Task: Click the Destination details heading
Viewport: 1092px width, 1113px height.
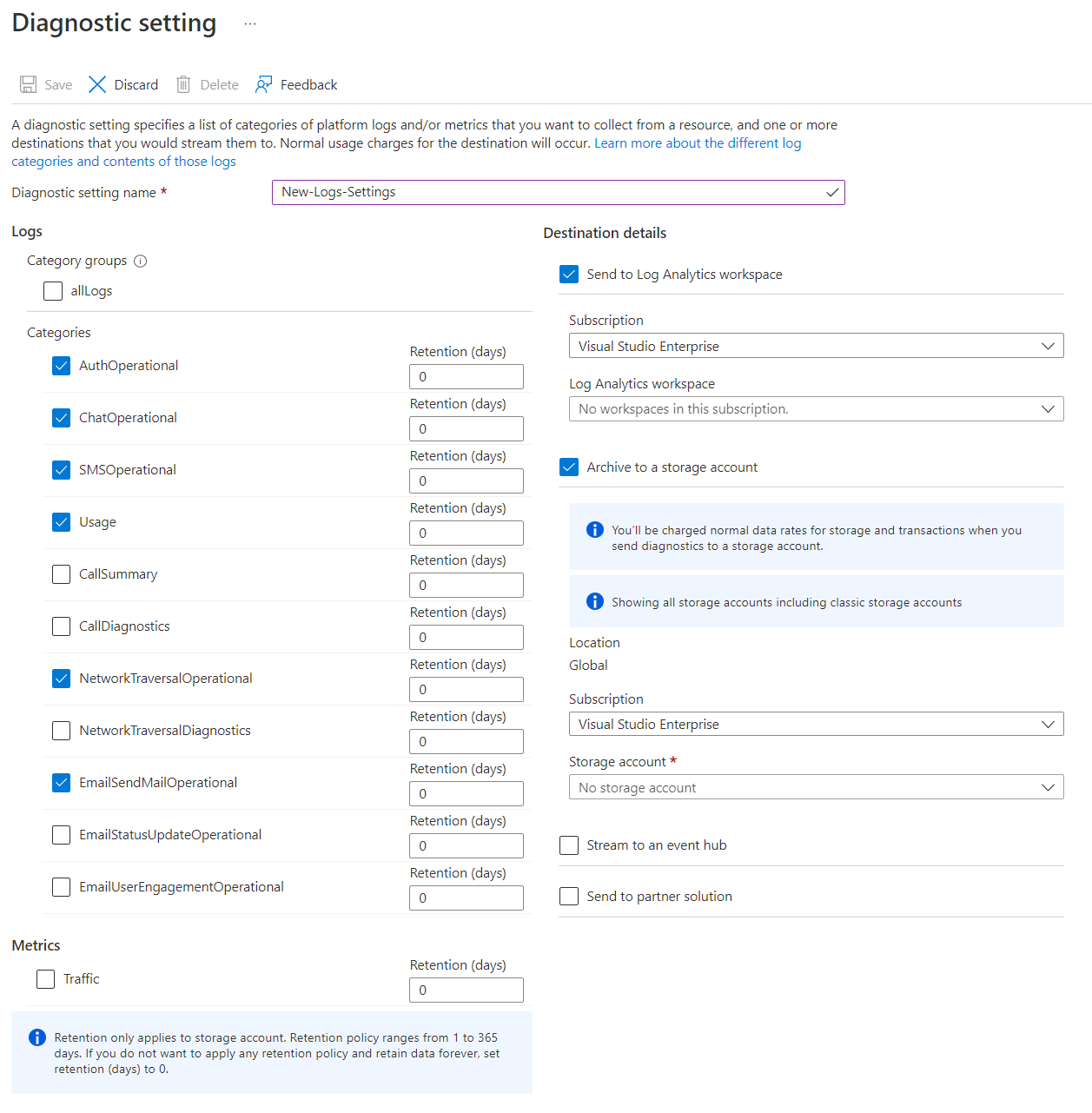Action: [605, 233]
